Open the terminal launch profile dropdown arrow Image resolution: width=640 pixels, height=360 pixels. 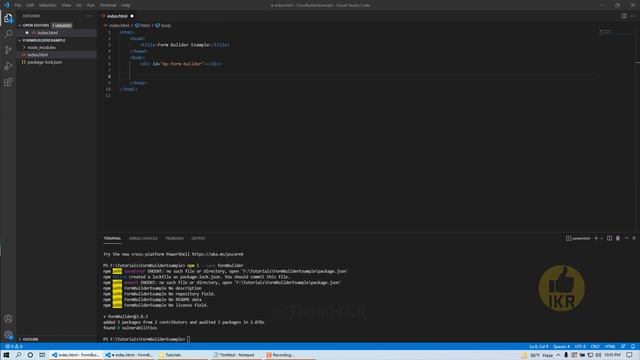[602, 238]
